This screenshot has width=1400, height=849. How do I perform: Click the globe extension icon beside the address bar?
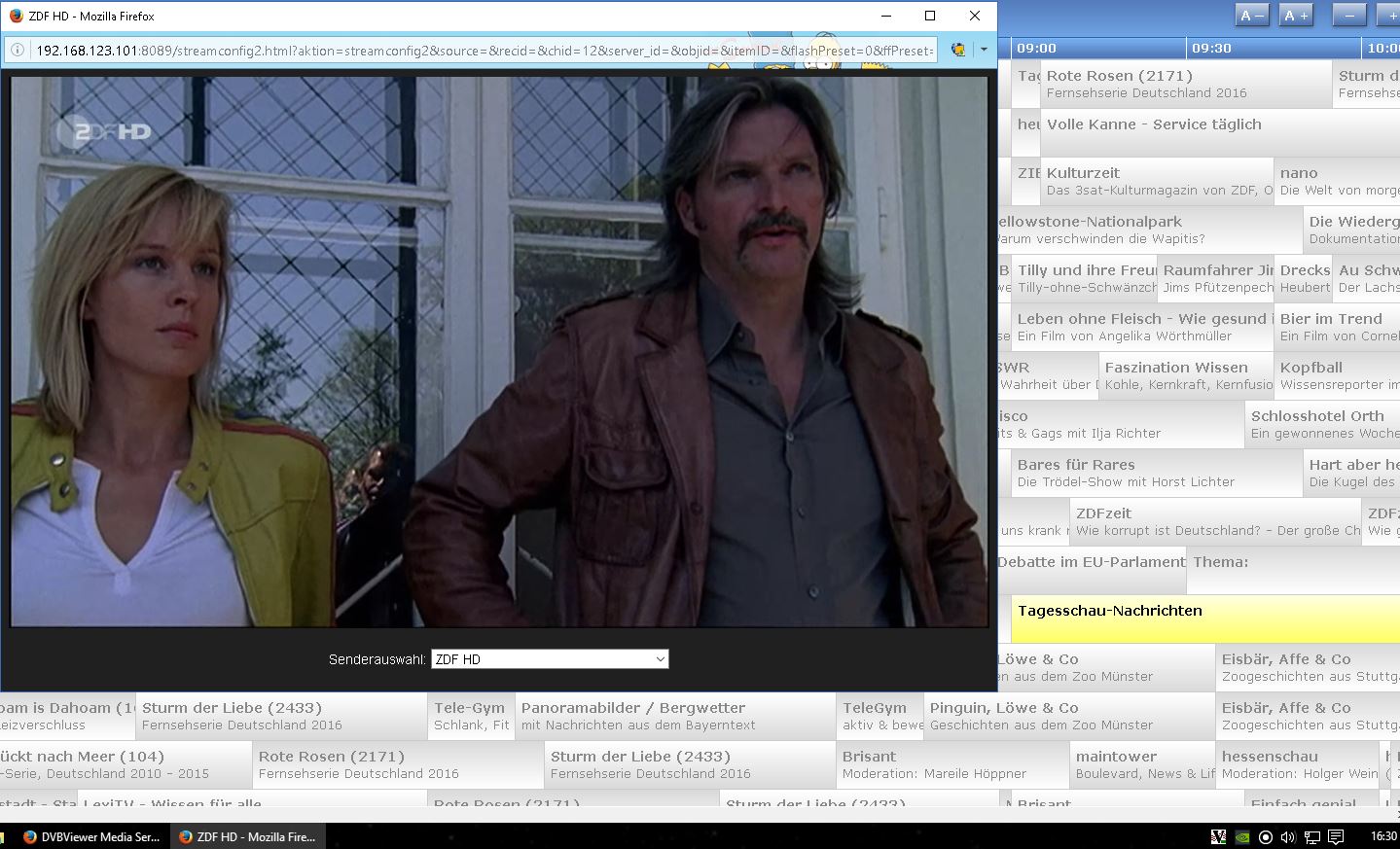[x=958, y=50]
